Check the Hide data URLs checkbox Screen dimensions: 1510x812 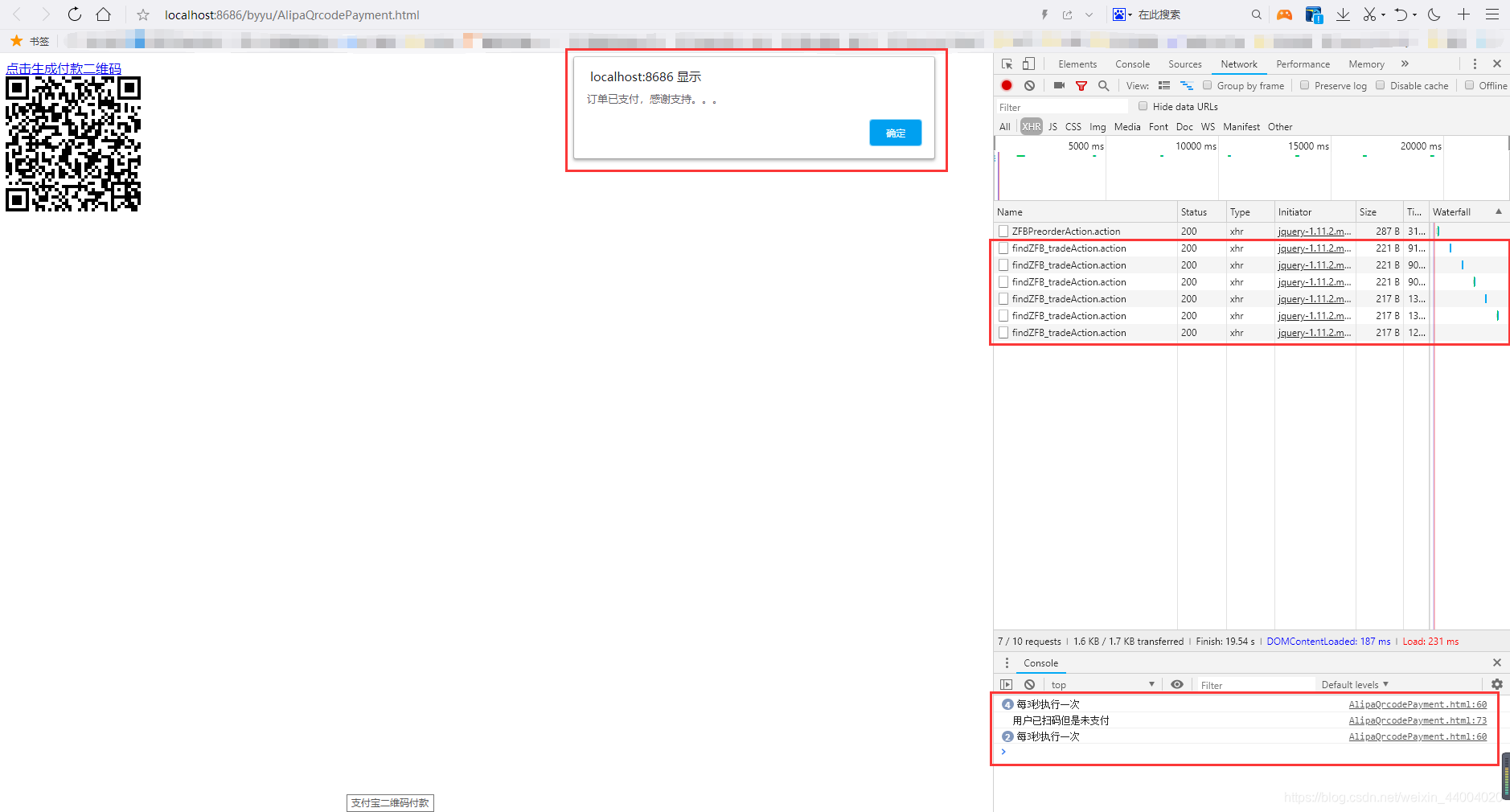click(x=1143, y=106)
